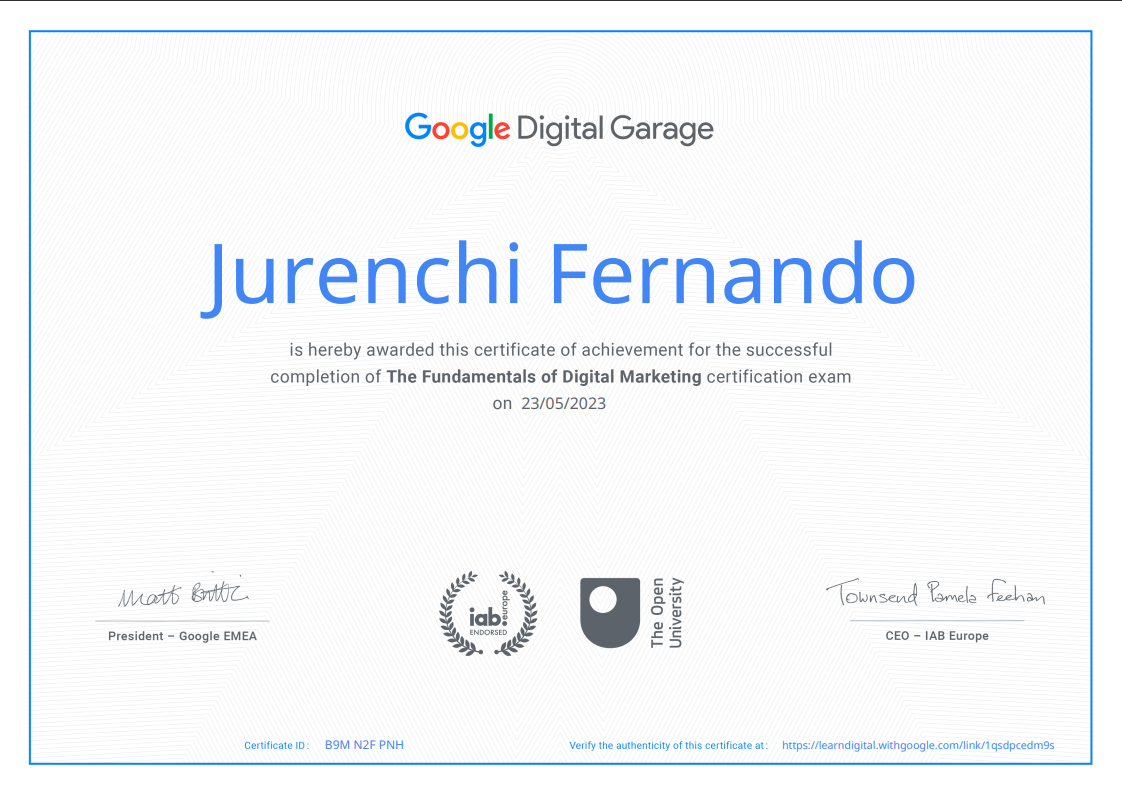Click 'The Fundamentals of Digital Marketing' text
The height and width of the screenshot is (794, 1122).
coord(544,377)
